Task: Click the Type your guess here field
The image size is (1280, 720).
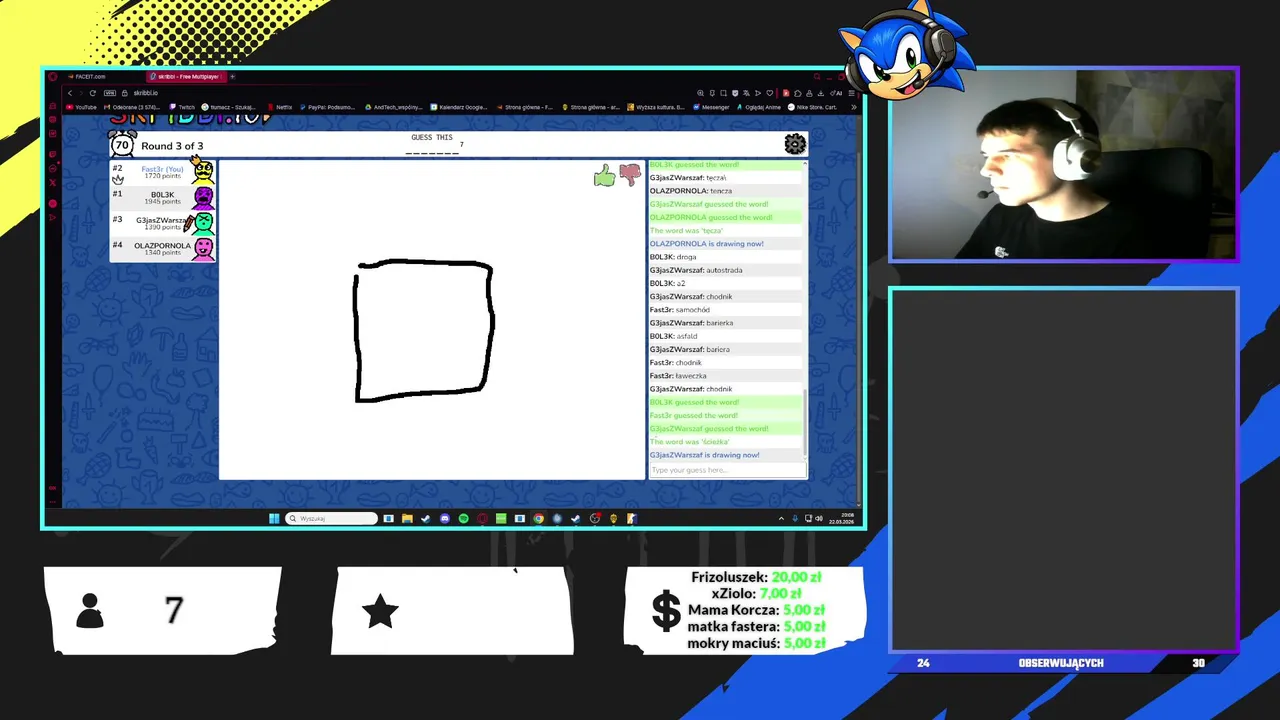Action: (x=726, y=470)
